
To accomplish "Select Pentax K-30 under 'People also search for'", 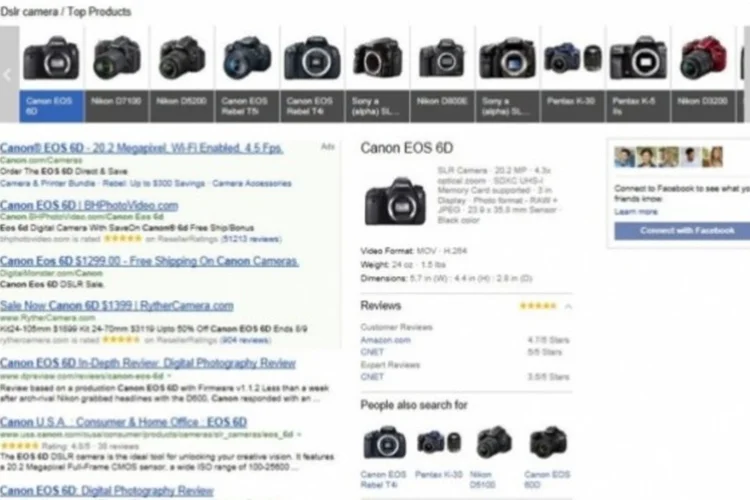I will pos(439,452).
